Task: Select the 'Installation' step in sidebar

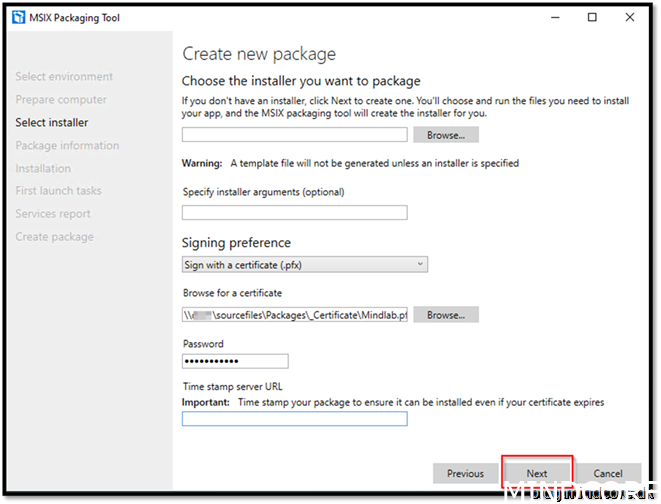Action: coord(43,169)
